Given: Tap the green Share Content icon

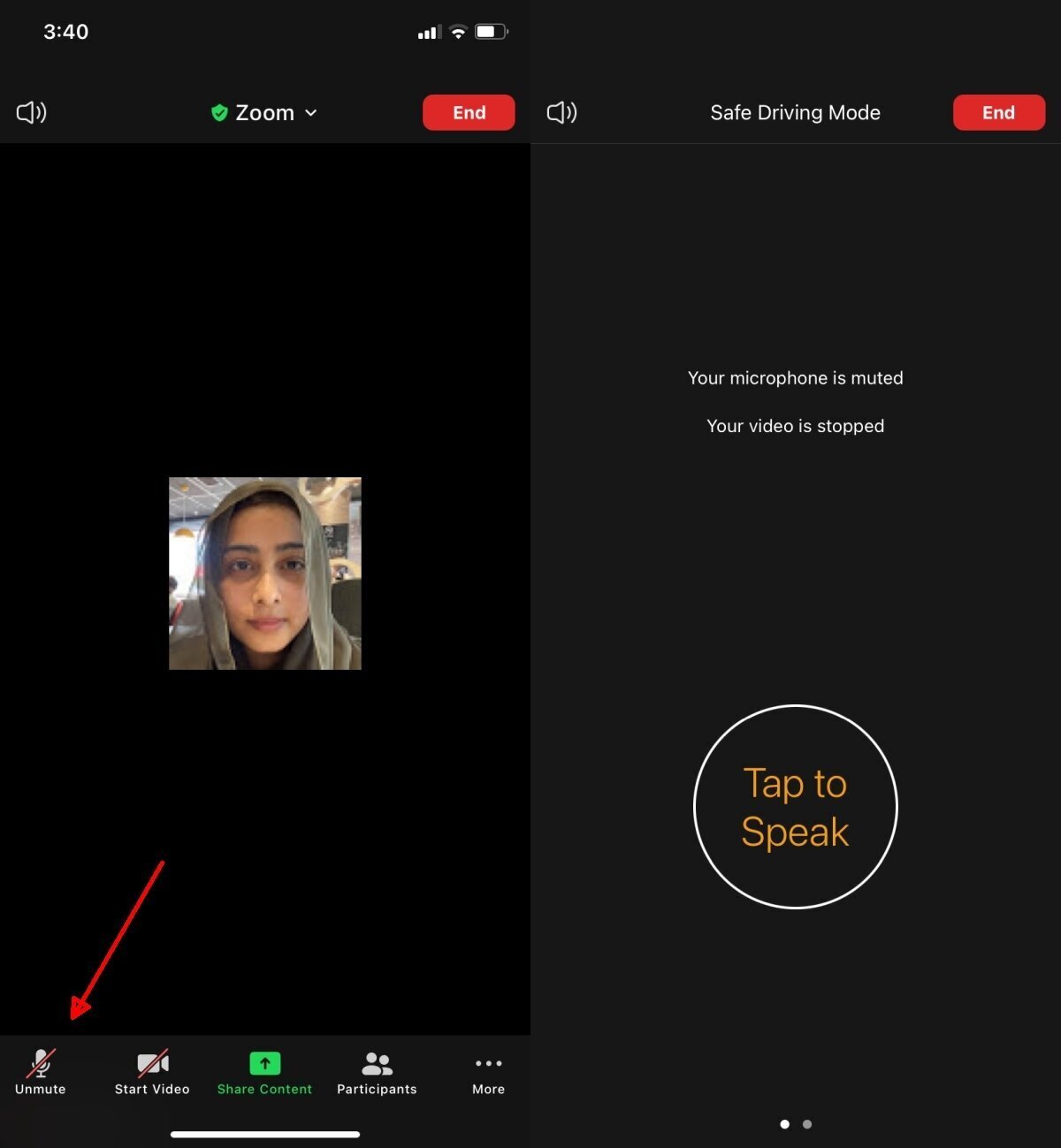Looking at the screenshot, I should point(264,1064).
